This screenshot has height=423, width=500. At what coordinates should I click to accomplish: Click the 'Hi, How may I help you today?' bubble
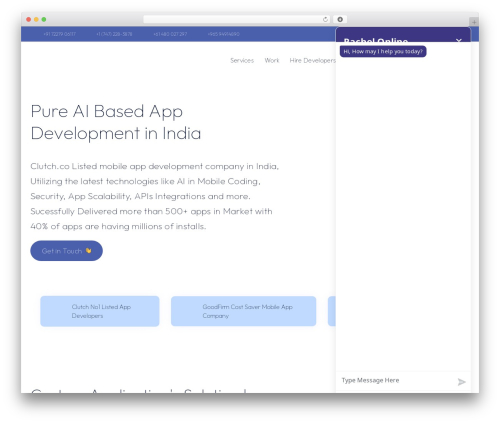(x=383, y=51)
